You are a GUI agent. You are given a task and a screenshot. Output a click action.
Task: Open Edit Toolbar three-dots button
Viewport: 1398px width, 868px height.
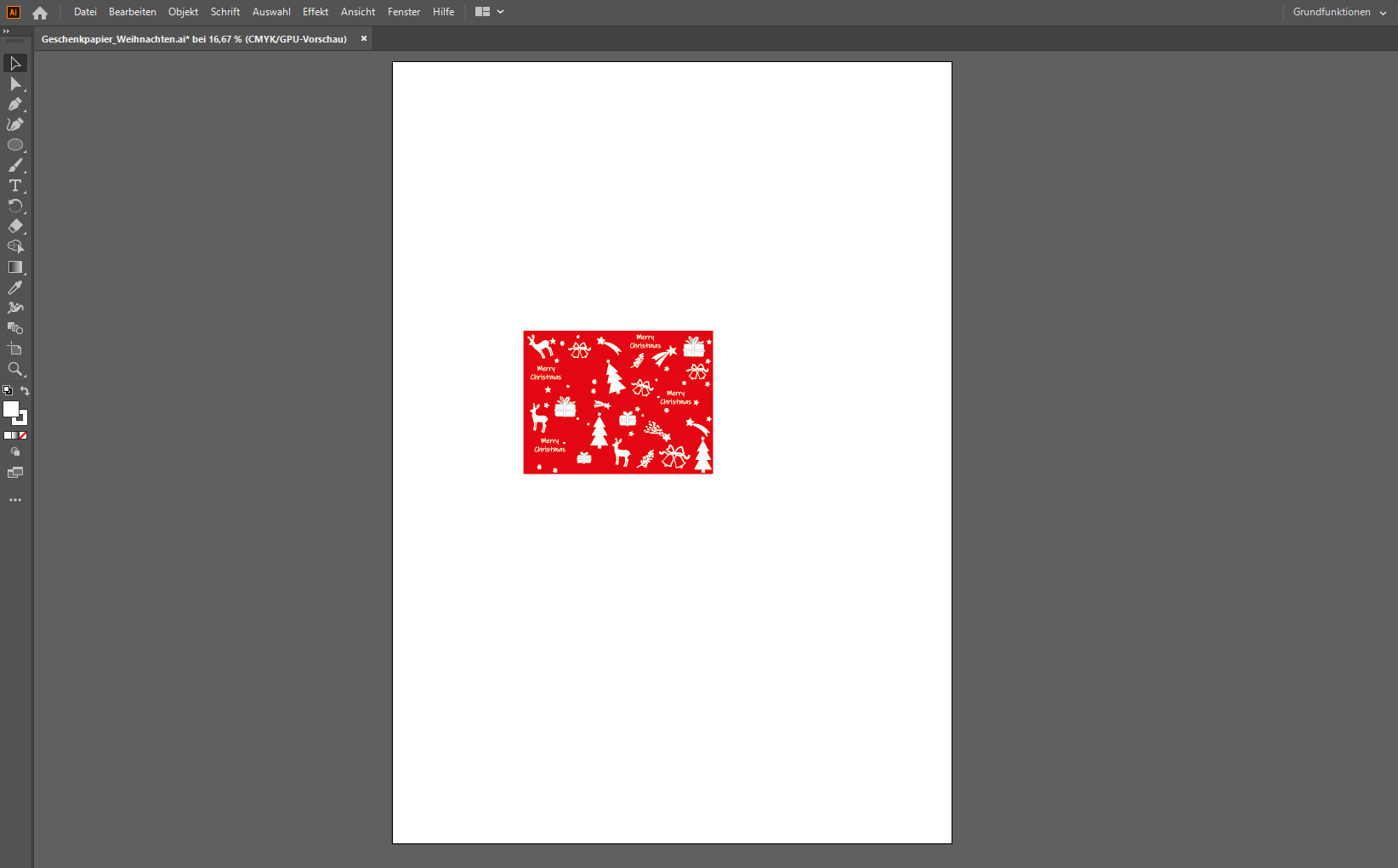[x=15, y=501]
